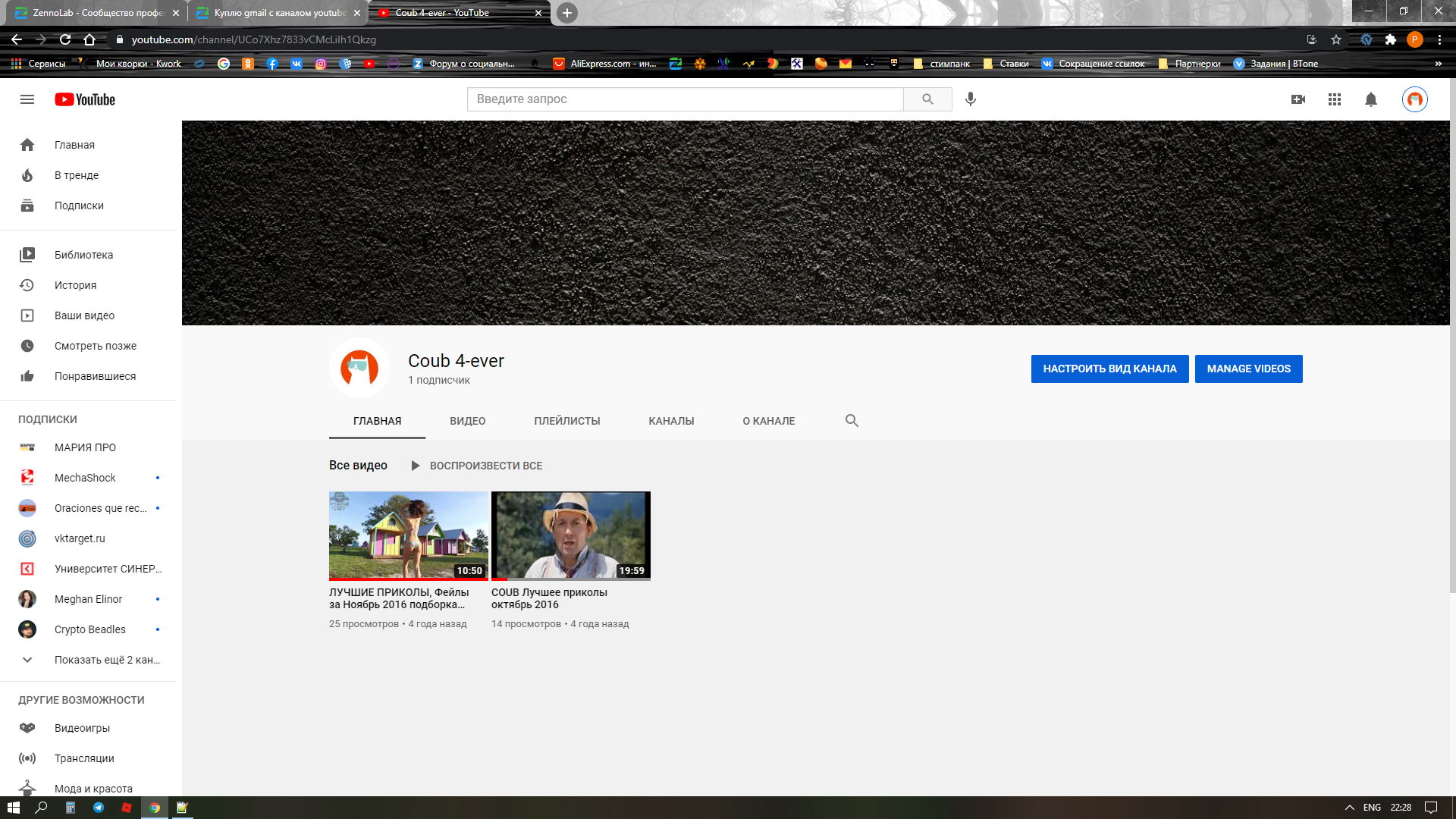
Task: Open the YouTube apps grid icon
Action: [x=1335, y=99]
